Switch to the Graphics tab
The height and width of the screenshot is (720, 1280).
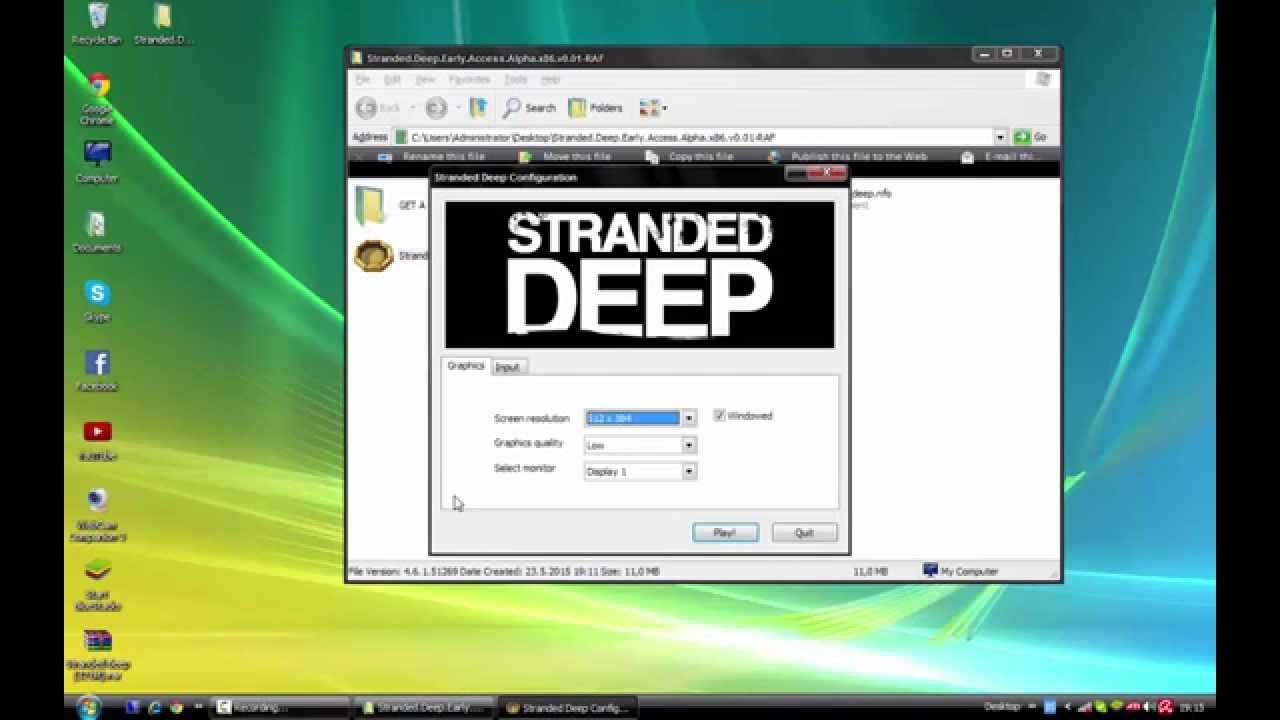(x=465, y=366)
